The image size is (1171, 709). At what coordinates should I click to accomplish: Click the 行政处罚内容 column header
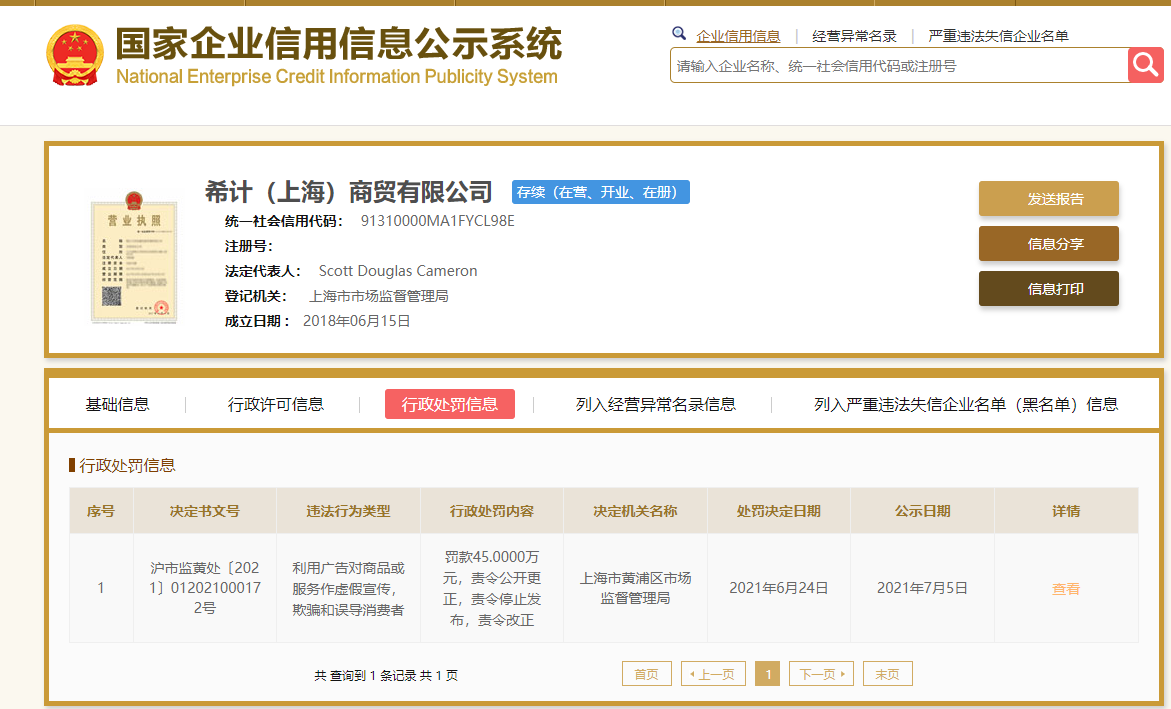492,511
